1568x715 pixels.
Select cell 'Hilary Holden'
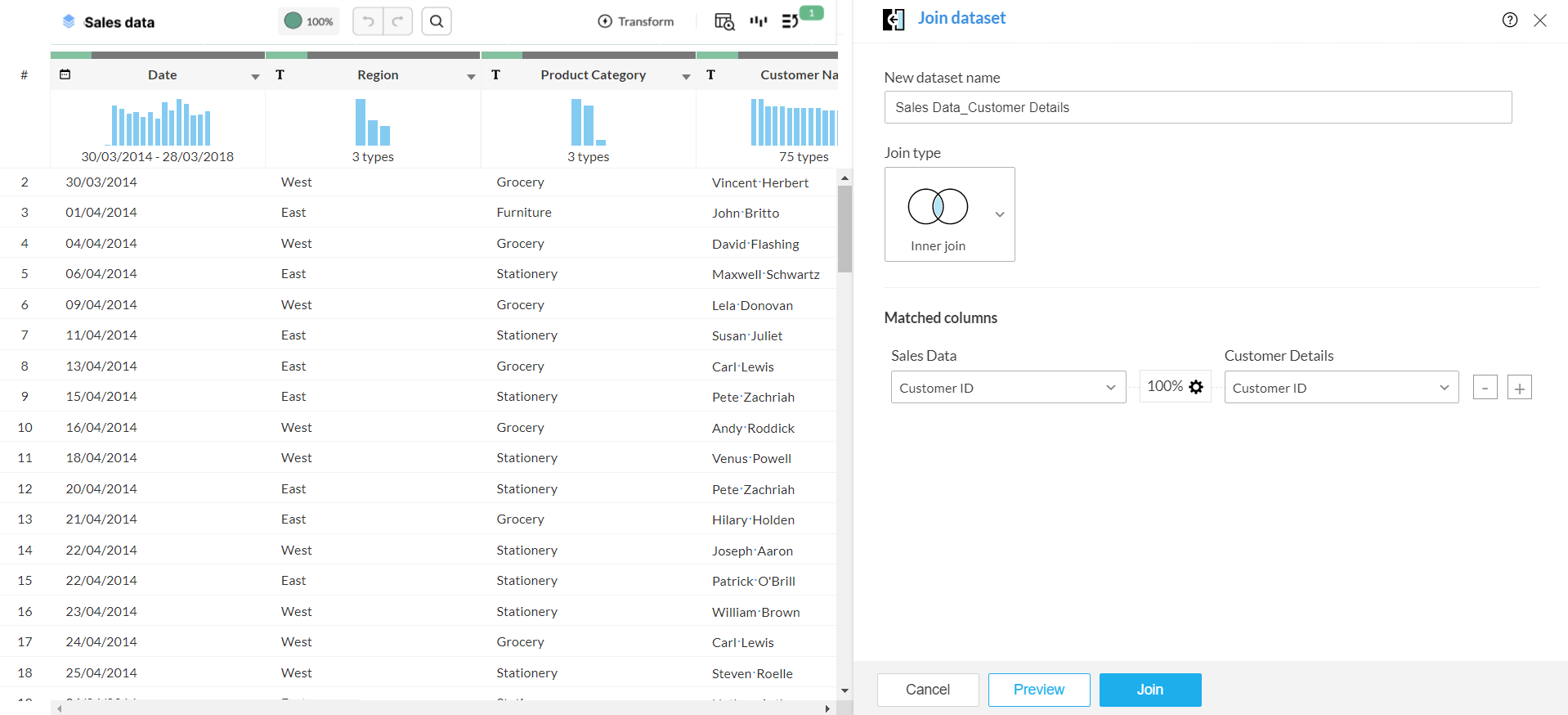coord(753,519)
